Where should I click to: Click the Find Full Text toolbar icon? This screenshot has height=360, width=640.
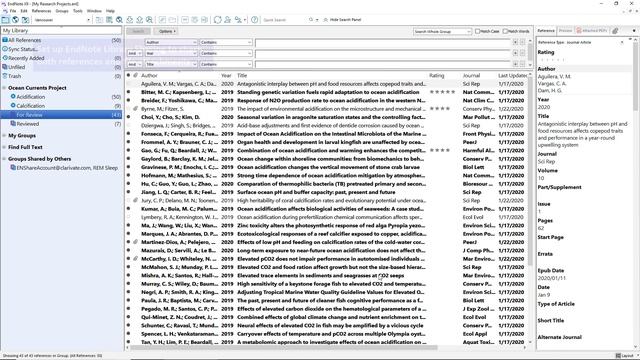click(x=149, y=20)
